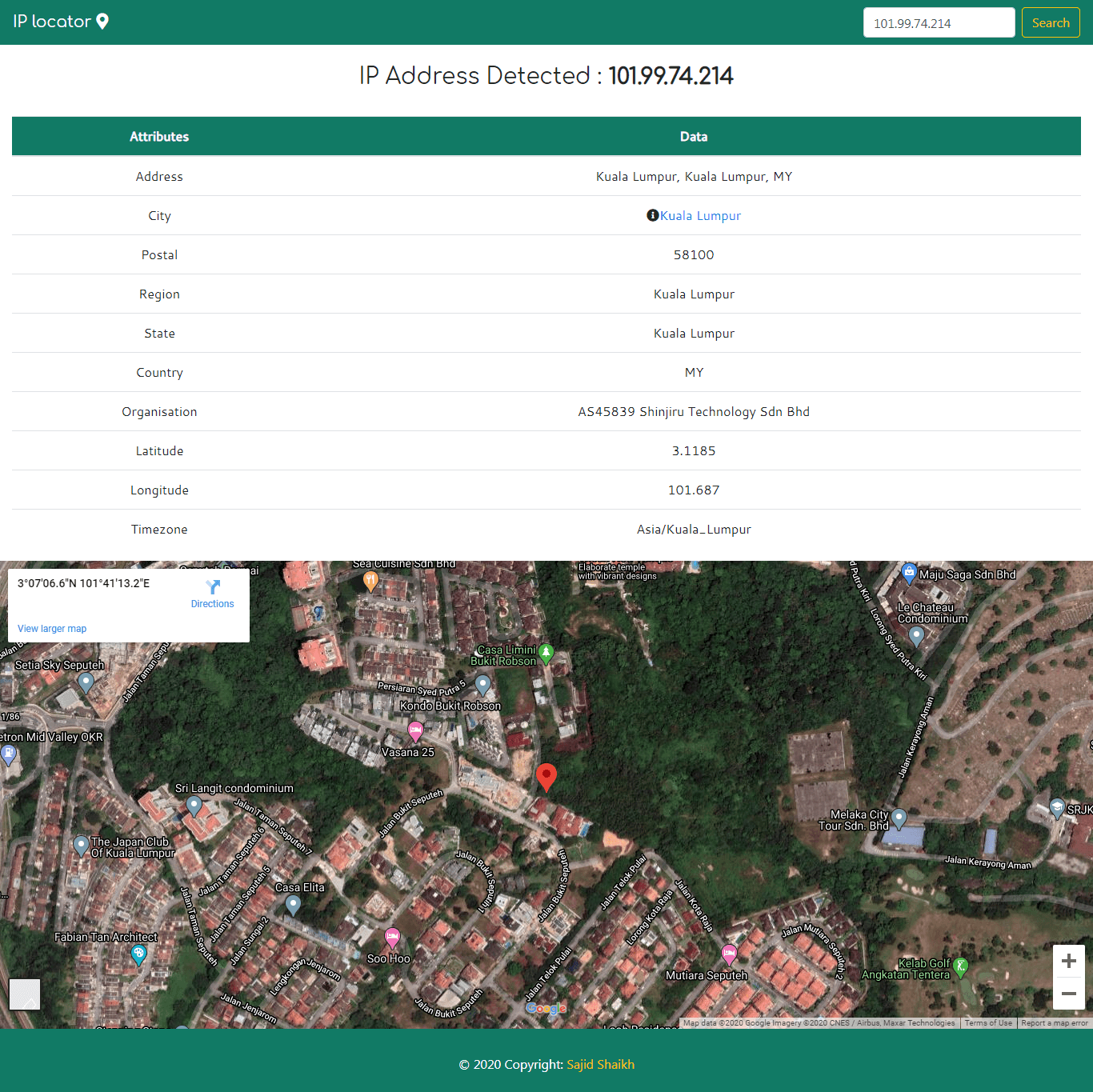Click the info icon beside Kuala Lumpur
Image resolution: width=1093 pixels, height=1092 pixels.
pos(652,215)
